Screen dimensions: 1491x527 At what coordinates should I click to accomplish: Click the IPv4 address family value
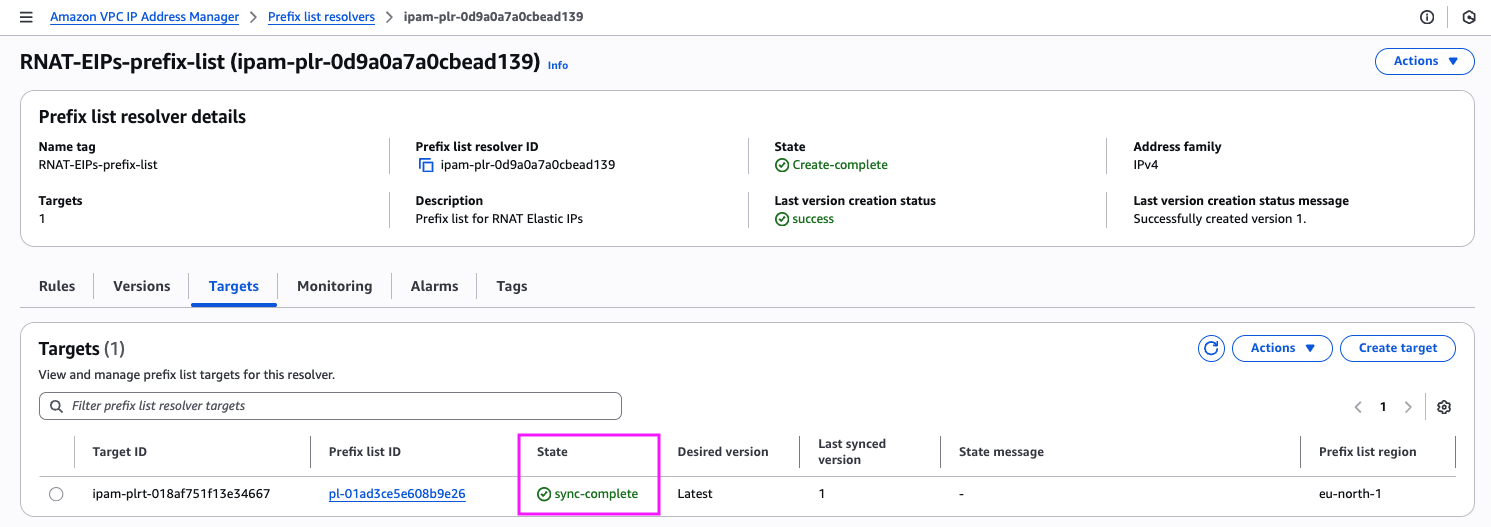pyautogui.click(x=1146, y=165)
